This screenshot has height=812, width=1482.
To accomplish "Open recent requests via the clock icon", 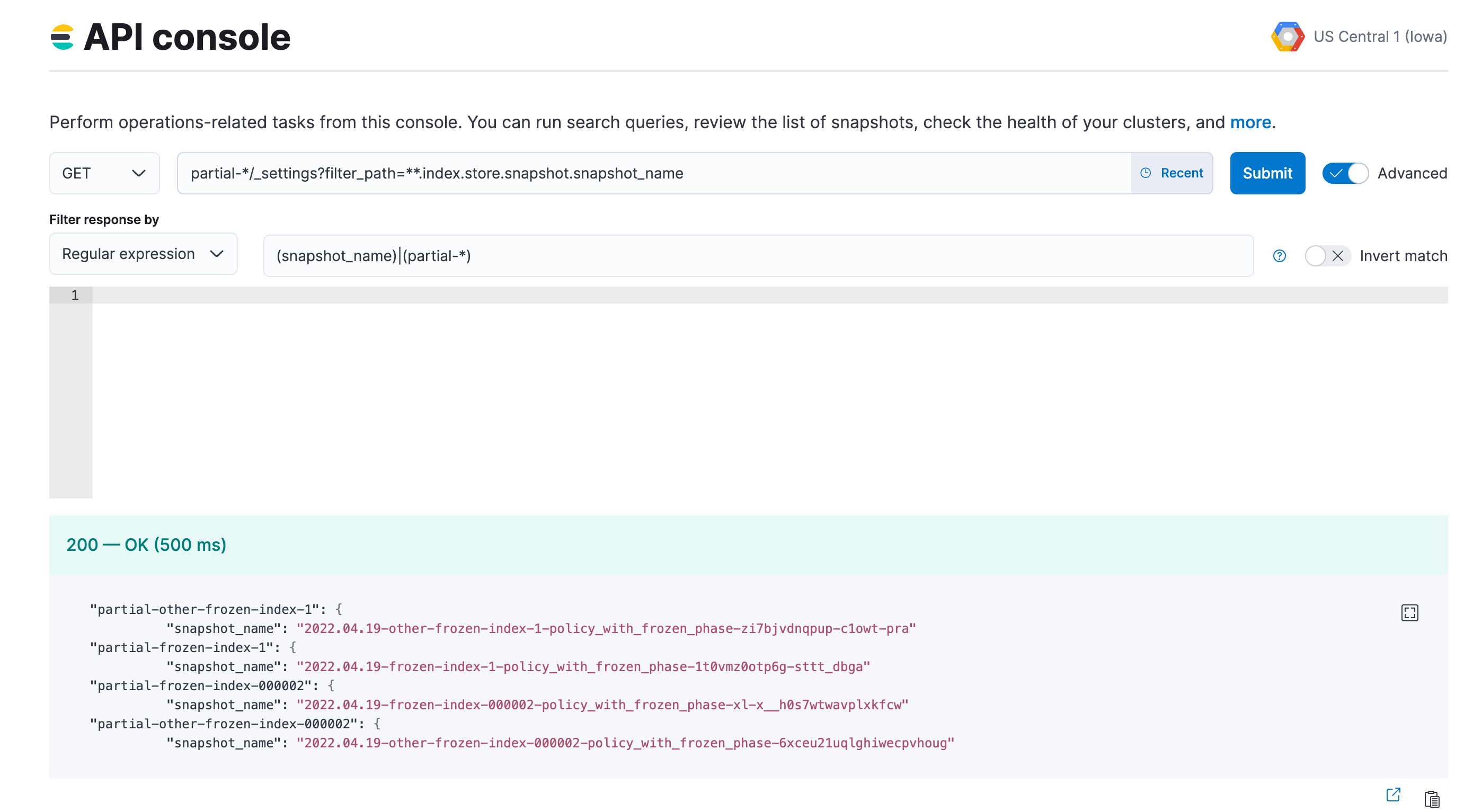I will pyautogui.click(x=1146, y=173).
